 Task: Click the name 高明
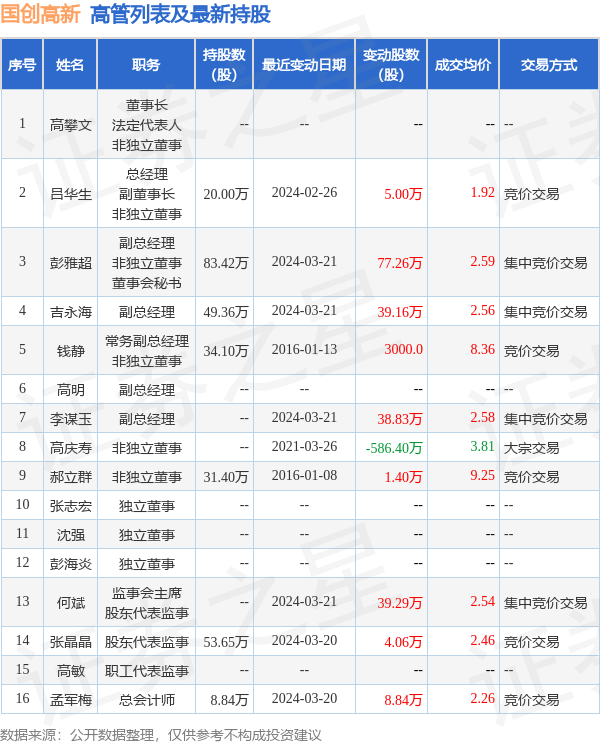pos(71,390)
